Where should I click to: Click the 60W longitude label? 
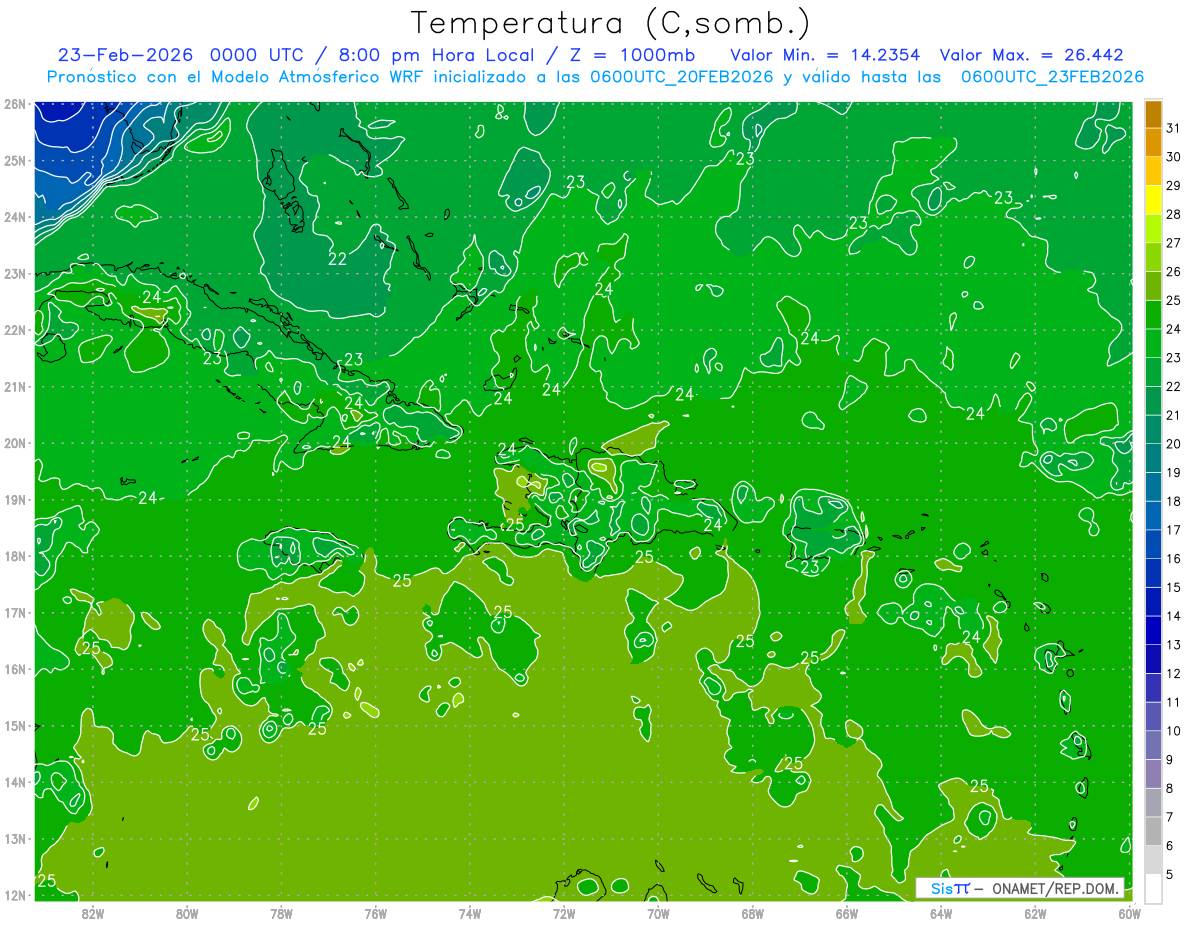[x=1130, y=913]
